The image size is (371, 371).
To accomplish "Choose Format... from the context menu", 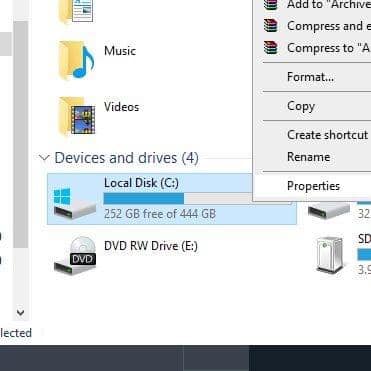I will click(x=310, y=77).
